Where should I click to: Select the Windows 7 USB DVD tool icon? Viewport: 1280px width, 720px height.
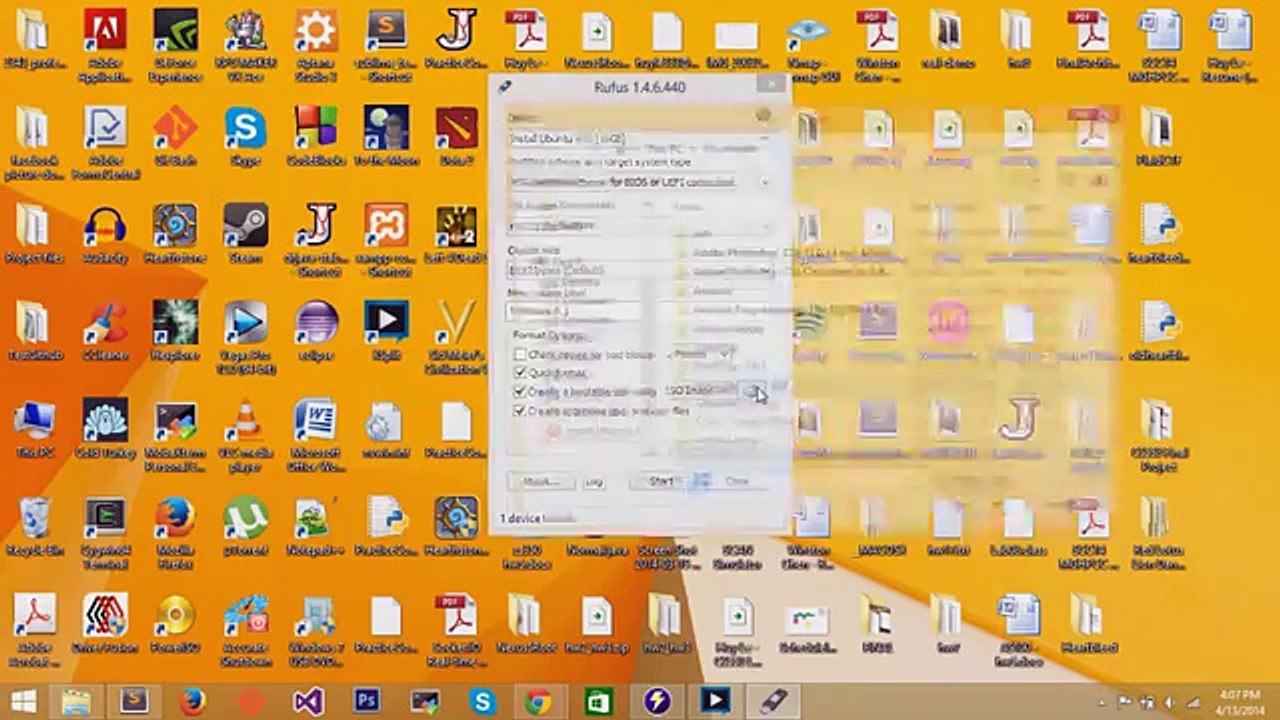(316, 630)
